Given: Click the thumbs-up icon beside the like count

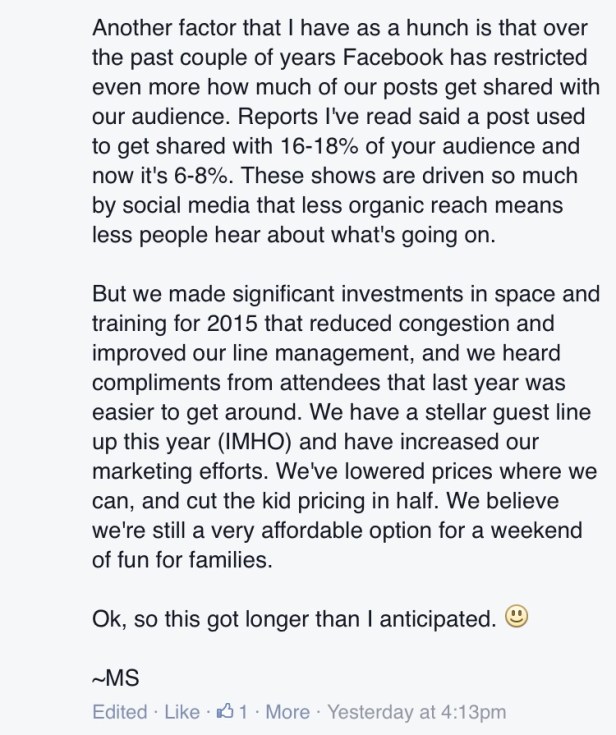Looking at the screenshot, I should [225, 713].
